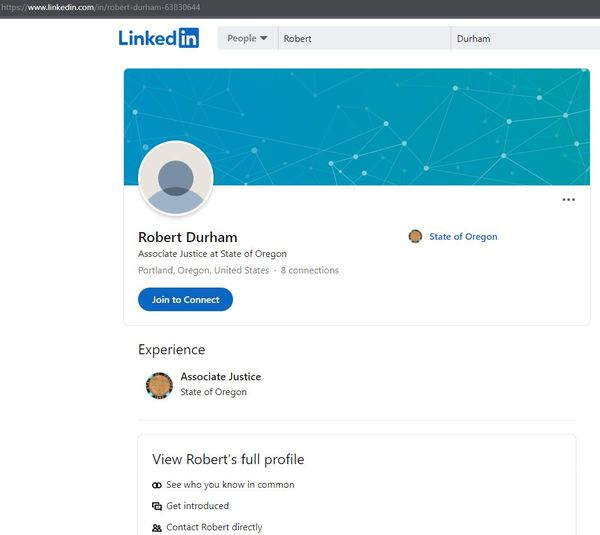
Task: Click 'Associate Justice at State of Oregon' headline
Action: pos(212,254)
